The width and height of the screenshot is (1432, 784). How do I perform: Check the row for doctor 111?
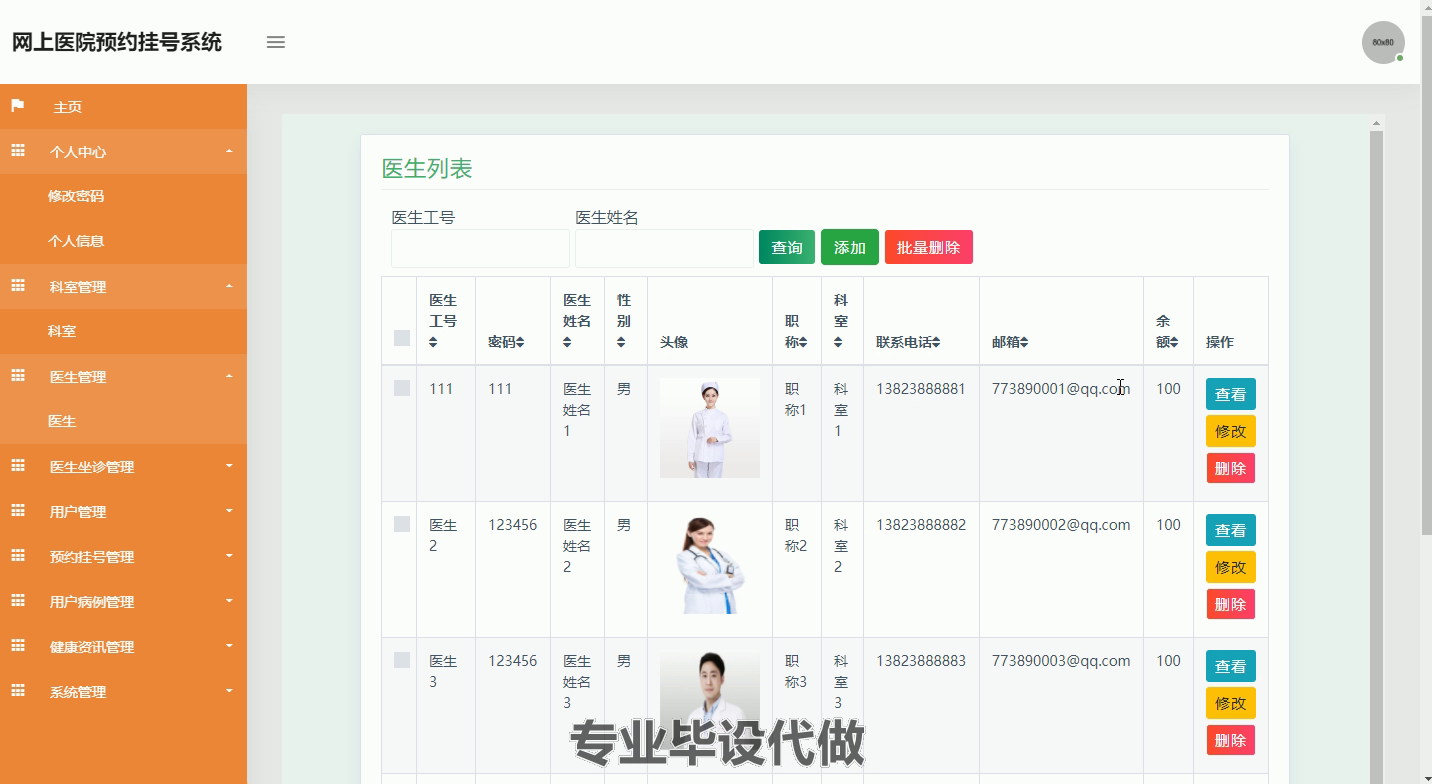(402, 388)
